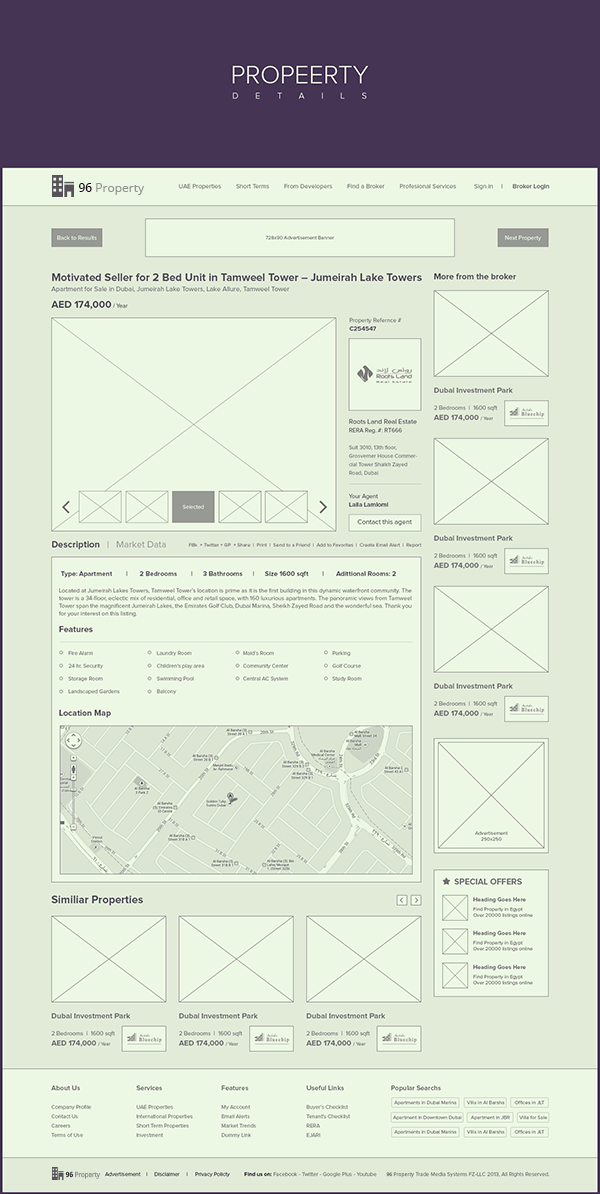
Task: Click the star icon beside Special Offers
Action: [446, 882]
